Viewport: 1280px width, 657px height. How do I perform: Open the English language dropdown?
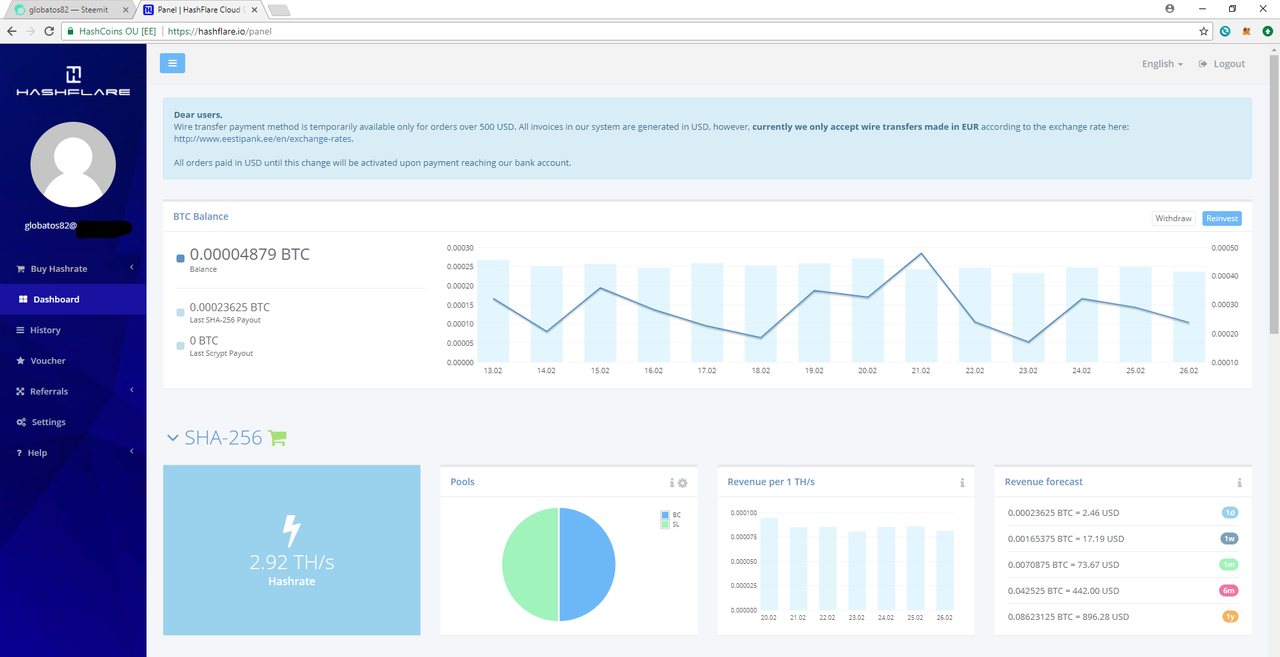click(x=1162, y=64)
